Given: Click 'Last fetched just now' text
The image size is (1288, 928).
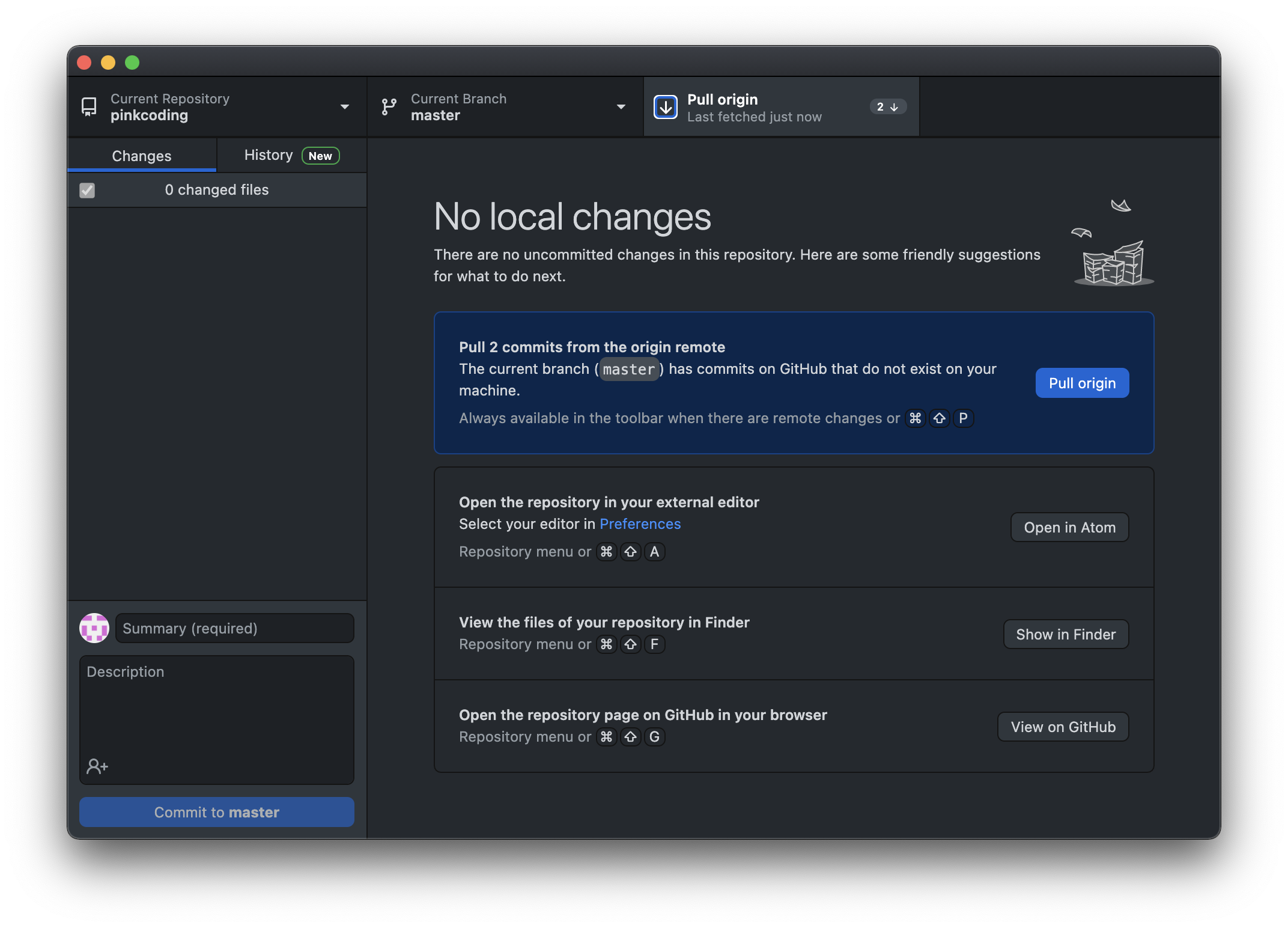Looking at the screenshot, I should 755,117.
